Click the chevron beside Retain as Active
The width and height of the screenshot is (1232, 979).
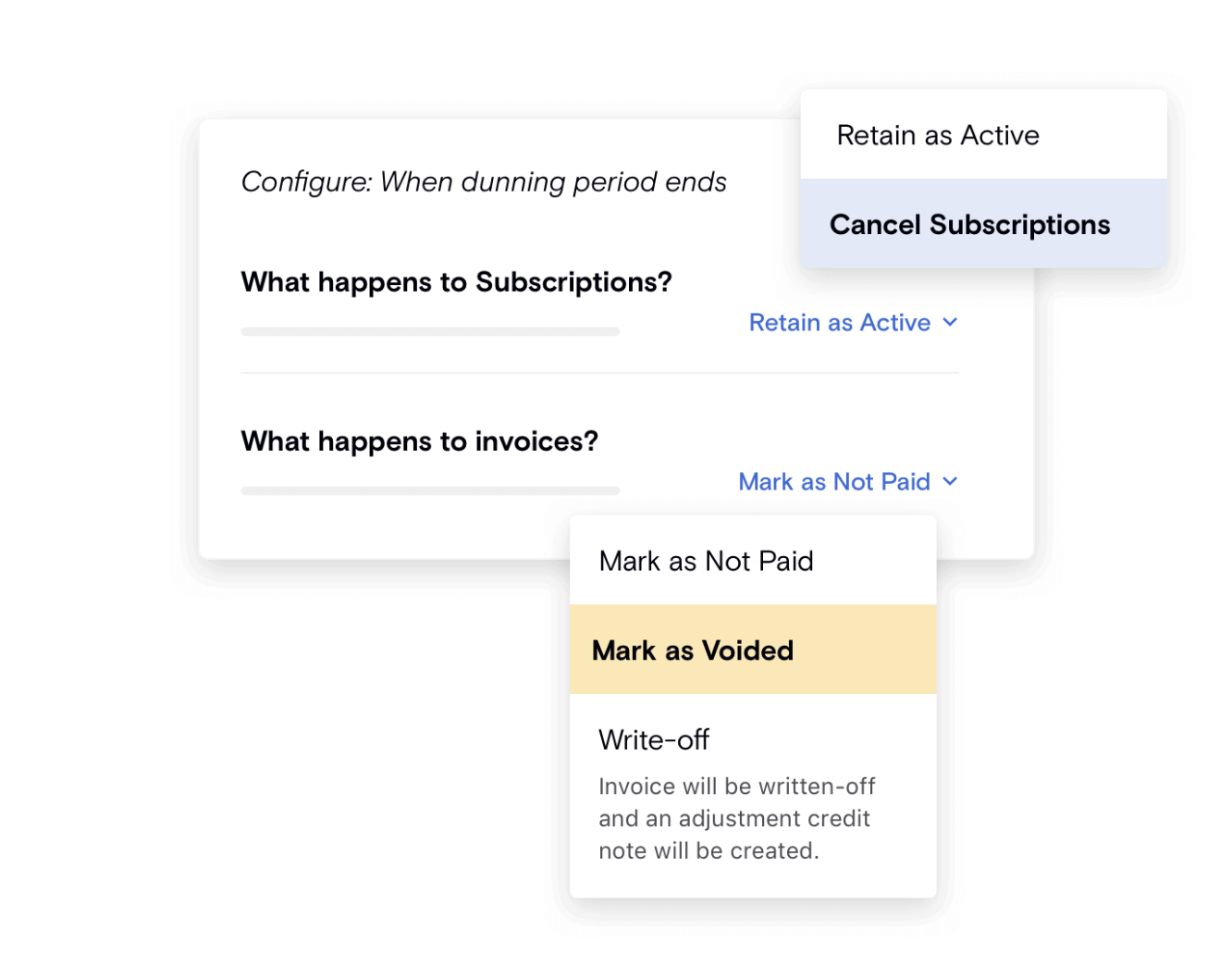point(950,322)
